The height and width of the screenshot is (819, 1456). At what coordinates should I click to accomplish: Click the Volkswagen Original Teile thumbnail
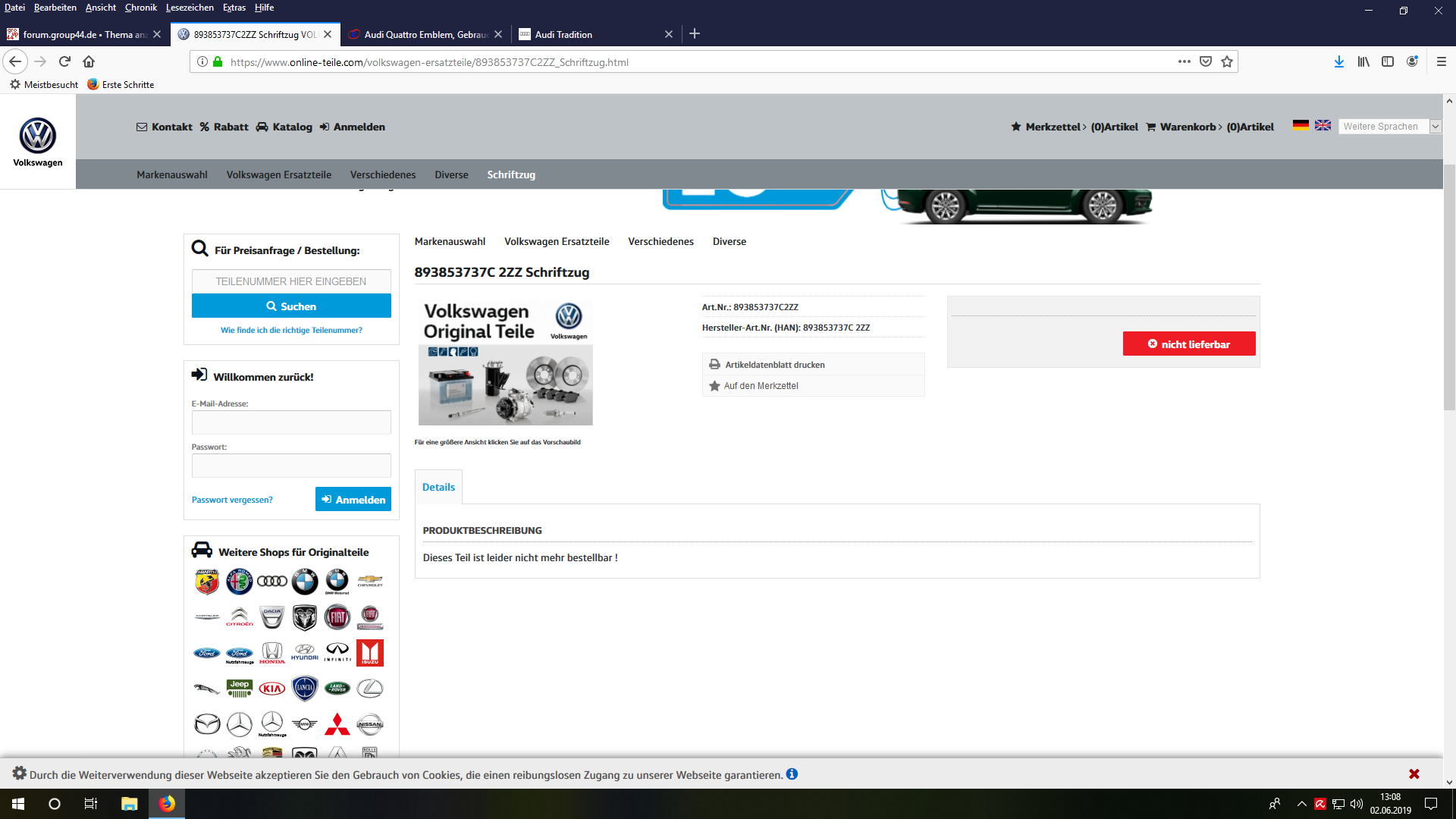pyautogui.click(x=505, y=362)
